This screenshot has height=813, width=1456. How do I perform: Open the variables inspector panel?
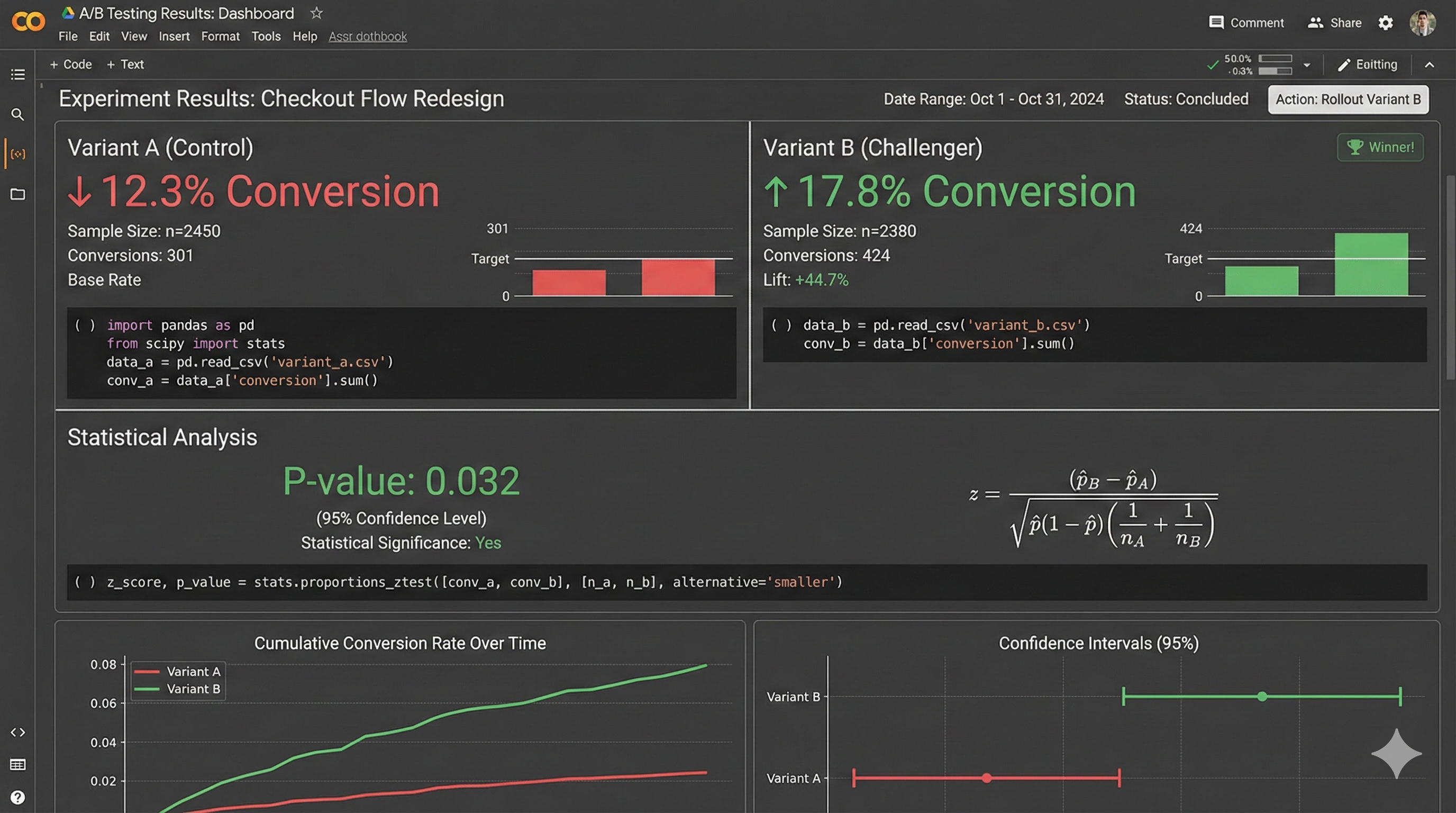pyautogui.click(x=17, y=154)
